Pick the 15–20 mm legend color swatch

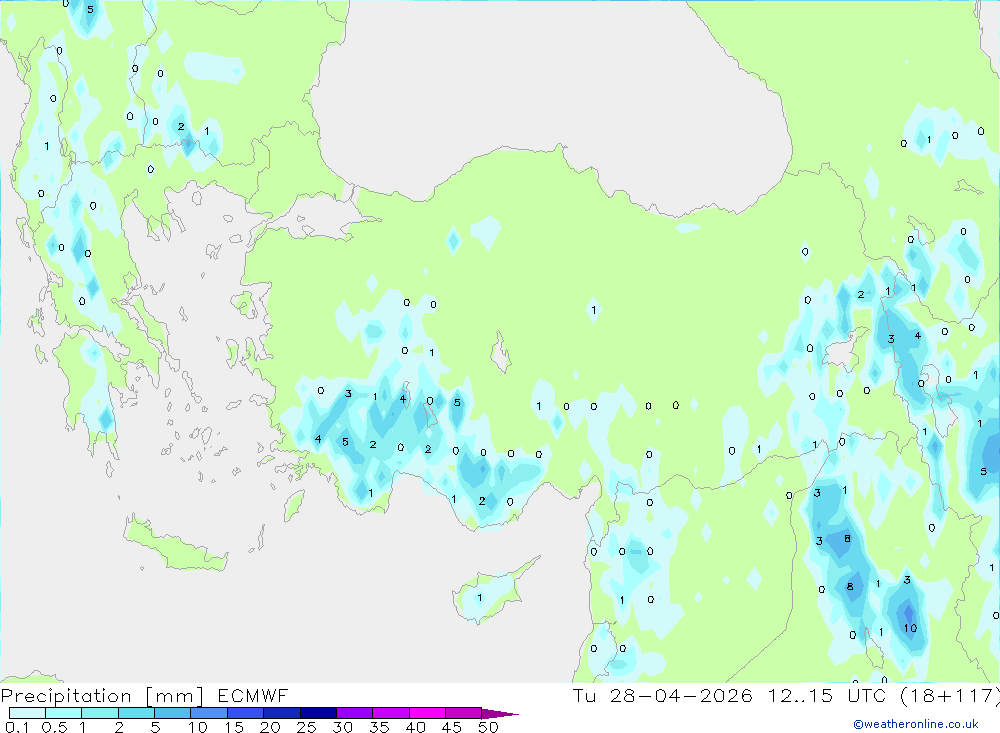pos(245,713)
